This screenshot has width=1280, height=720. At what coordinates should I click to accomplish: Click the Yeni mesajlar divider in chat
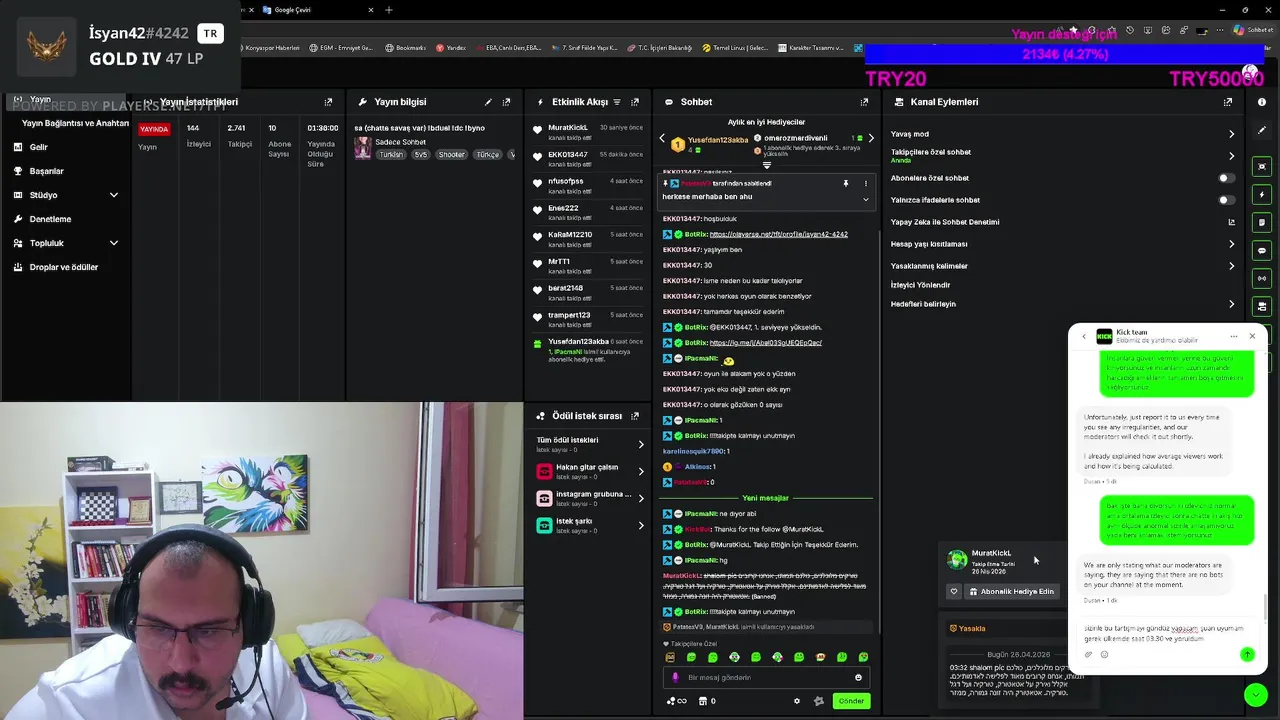(766, 498)
